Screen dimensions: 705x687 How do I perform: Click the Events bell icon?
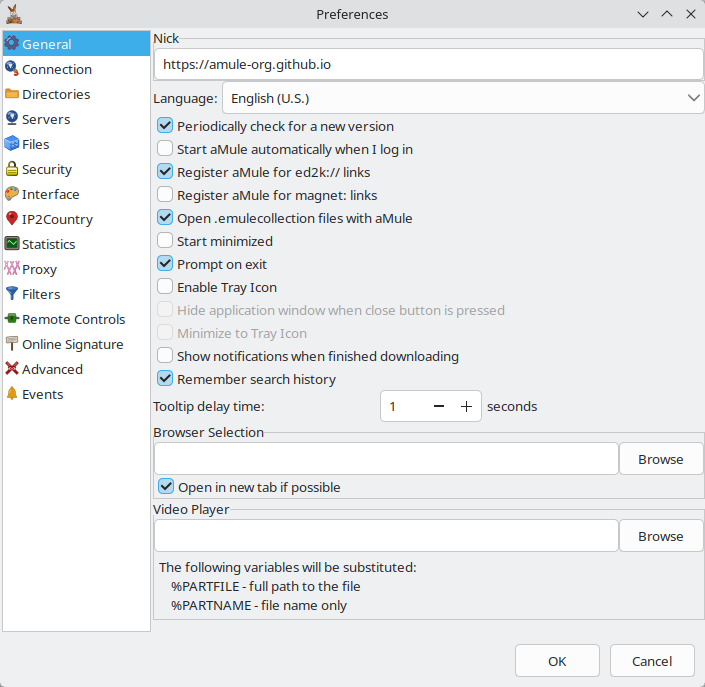click(12, 393)
